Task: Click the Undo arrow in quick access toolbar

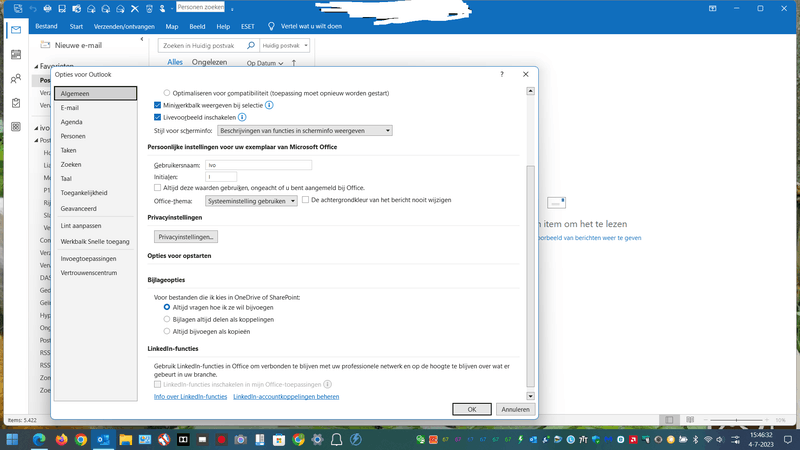Action: pyautogui.click(x=33, y=9)
